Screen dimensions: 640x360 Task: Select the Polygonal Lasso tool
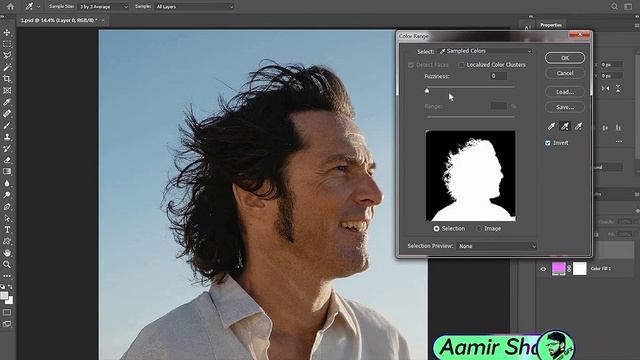7,55
